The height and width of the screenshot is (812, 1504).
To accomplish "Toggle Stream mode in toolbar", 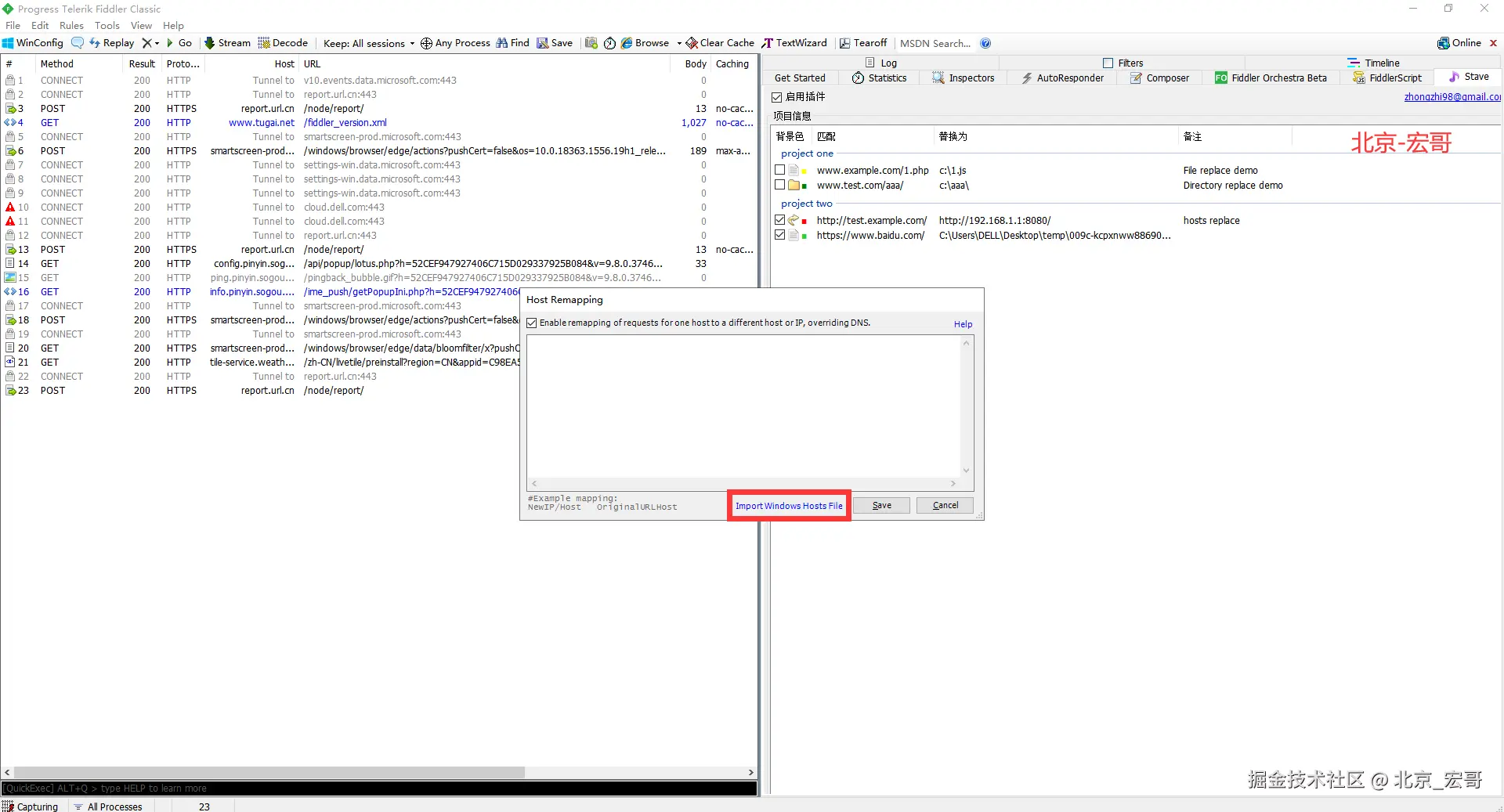I will 227,43.
